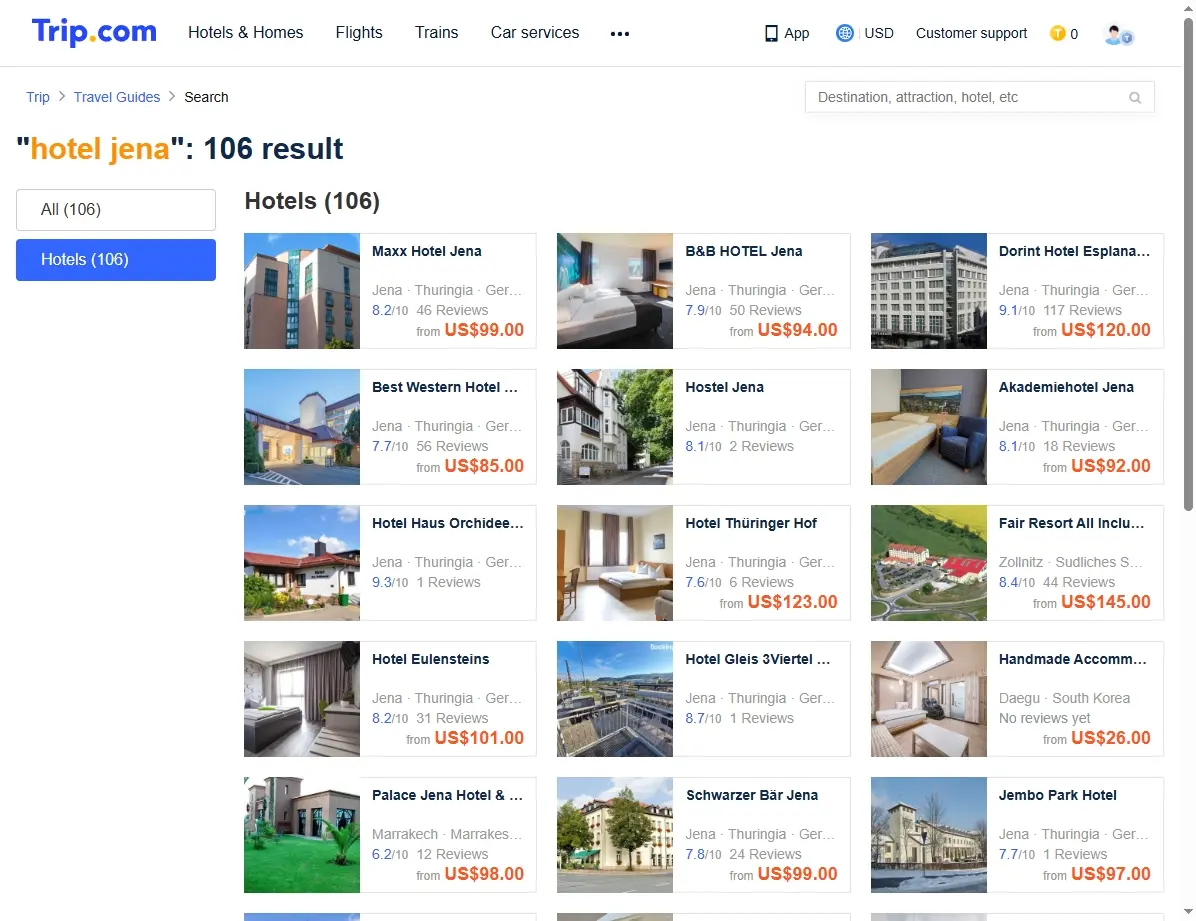Open the Car services menu
This screenshot has height=921, width=1196.
point(535,33)
